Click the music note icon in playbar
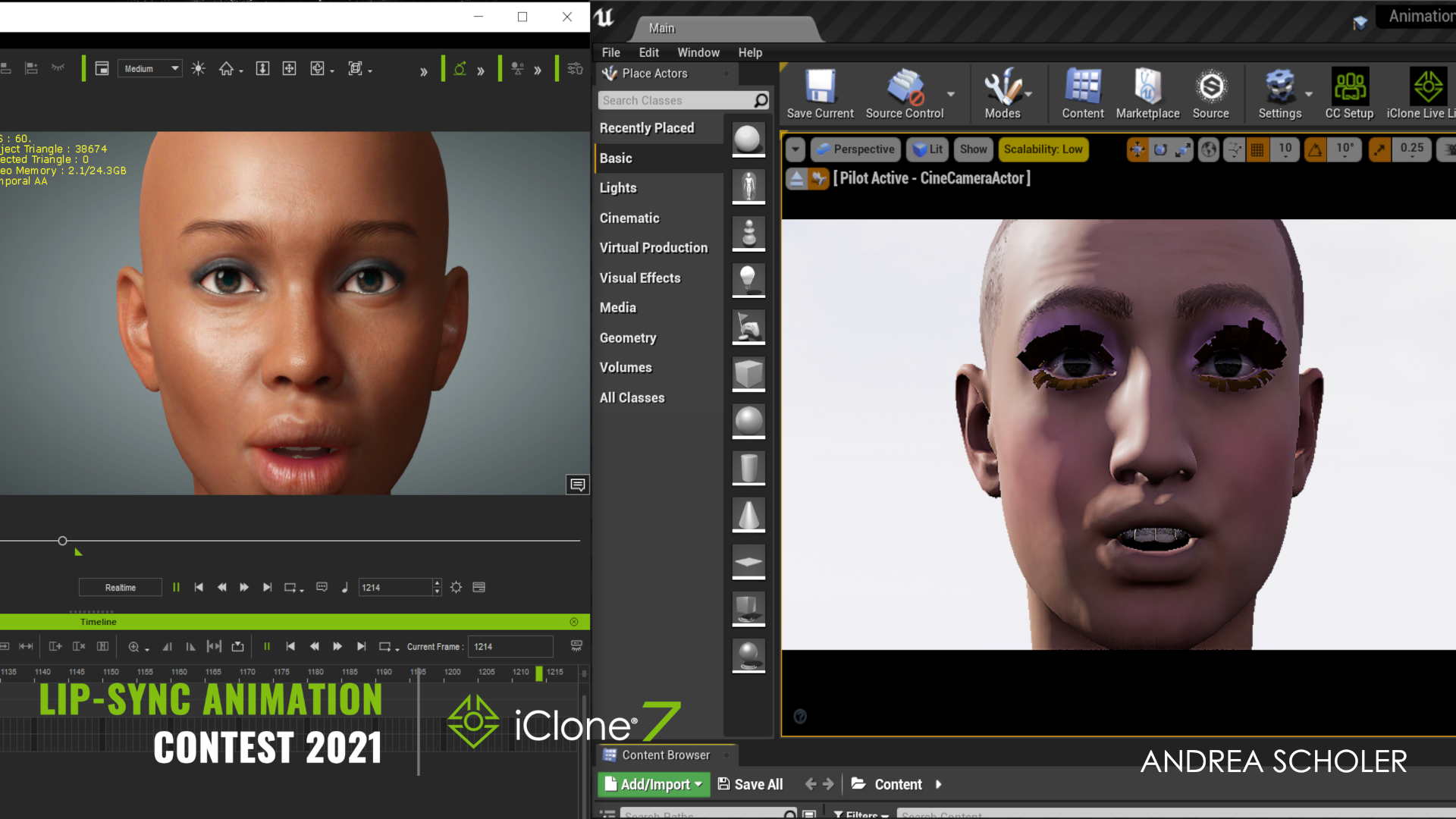This screenshot has height=819, width=1456. click(345, 587)
